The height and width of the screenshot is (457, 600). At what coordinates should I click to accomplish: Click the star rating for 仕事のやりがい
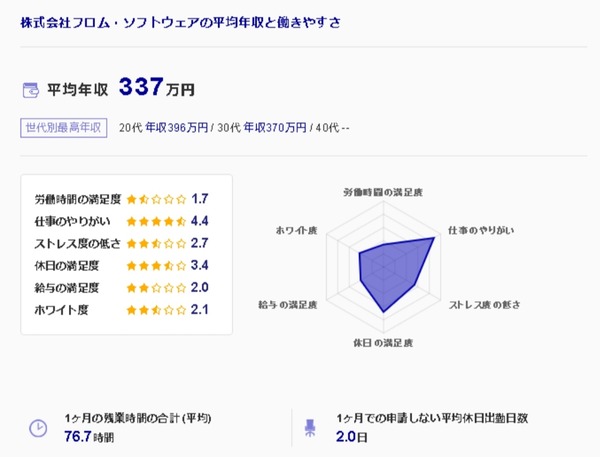[x=156, y=221]
